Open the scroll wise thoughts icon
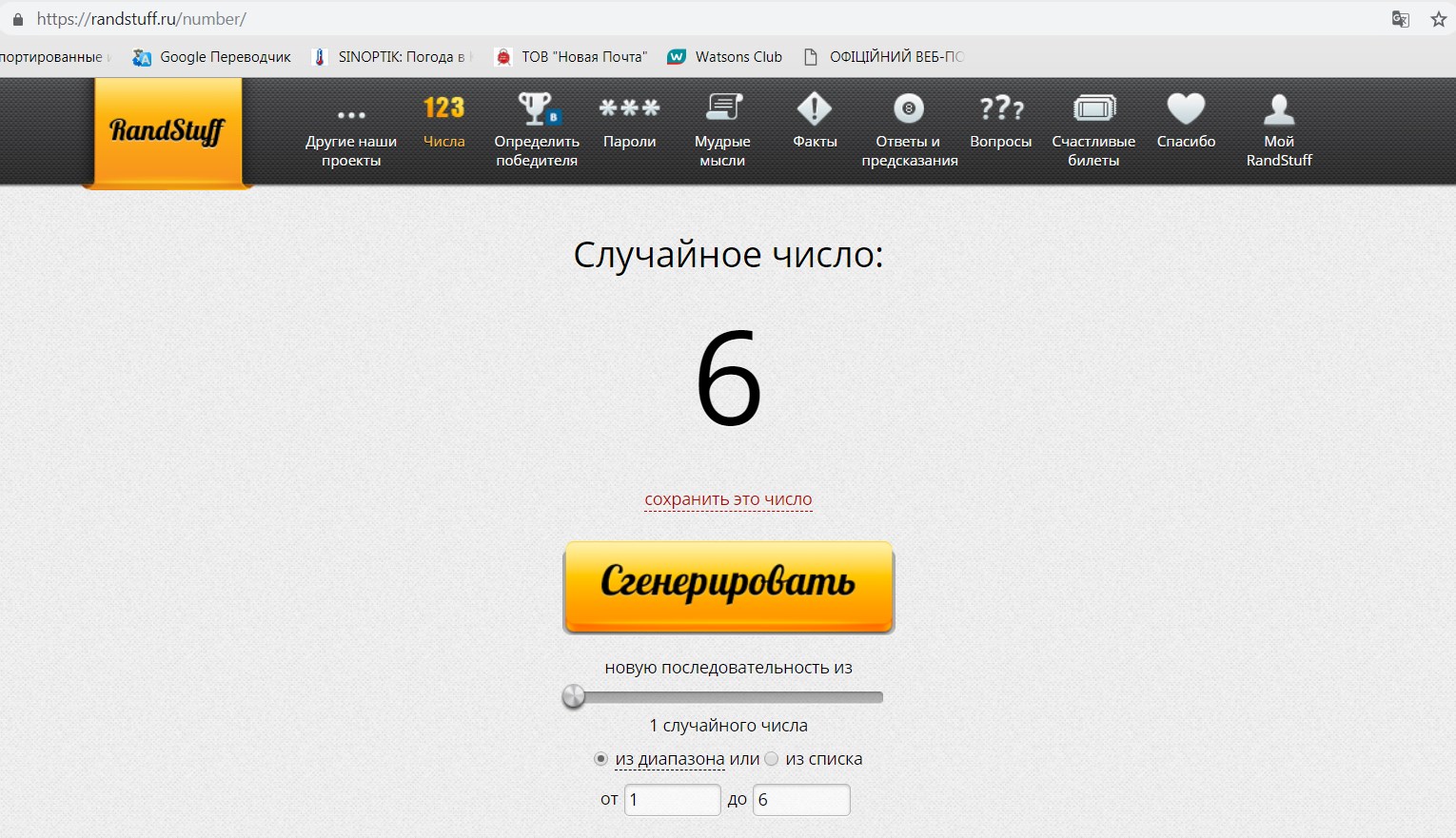Screen dimensions: 1456x838 [x=722, y=107]
